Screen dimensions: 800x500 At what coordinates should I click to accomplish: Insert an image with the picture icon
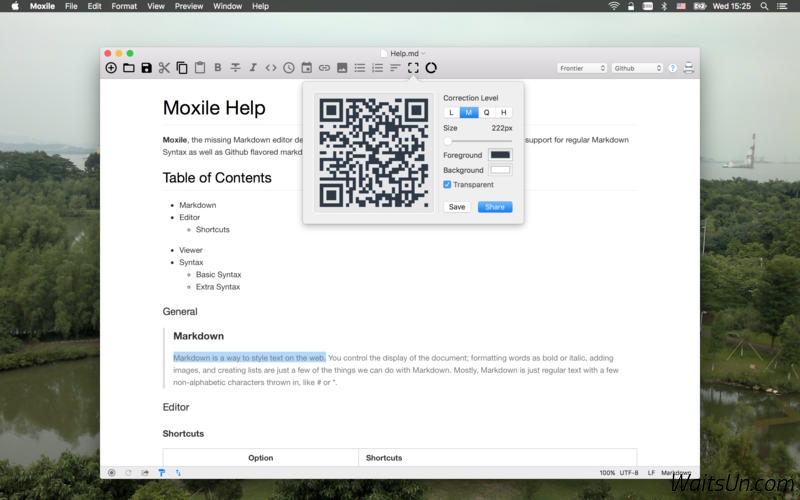(342, 68)
